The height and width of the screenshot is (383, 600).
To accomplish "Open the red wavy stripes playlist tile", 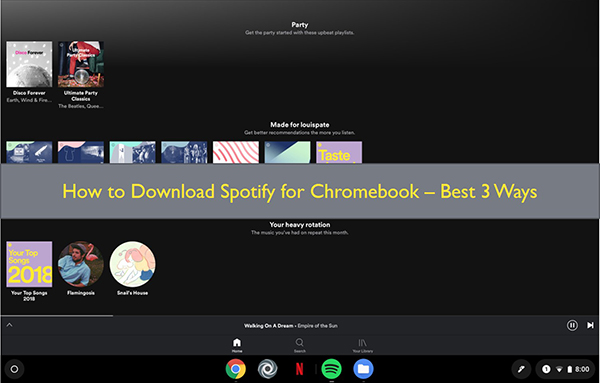I will [236, 152].
